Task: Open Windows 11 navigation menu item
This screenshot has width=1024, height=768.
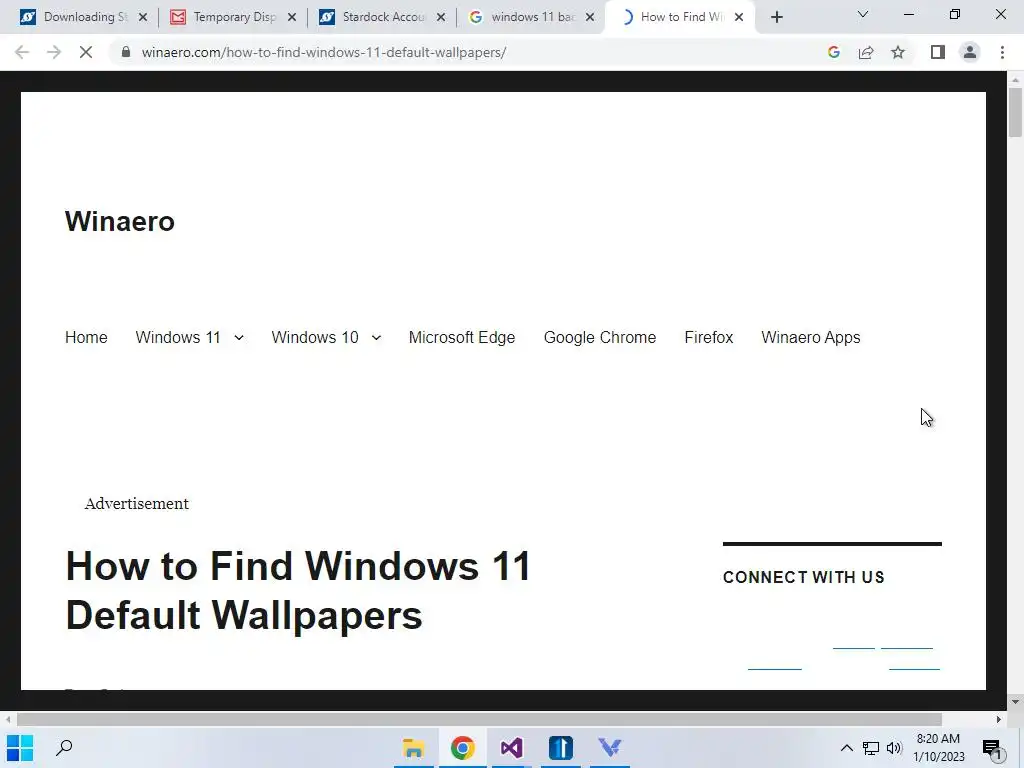Action: click(x=178, y=338)
